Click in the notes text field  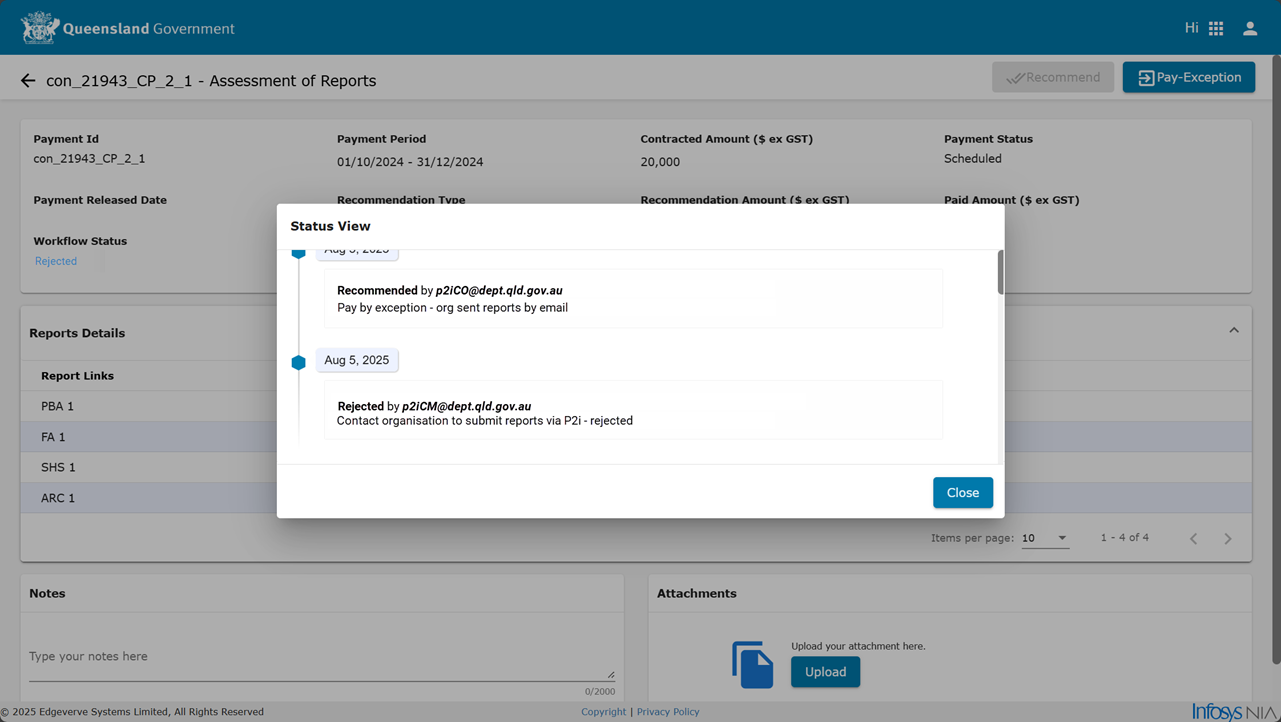(x=321, y=657)
